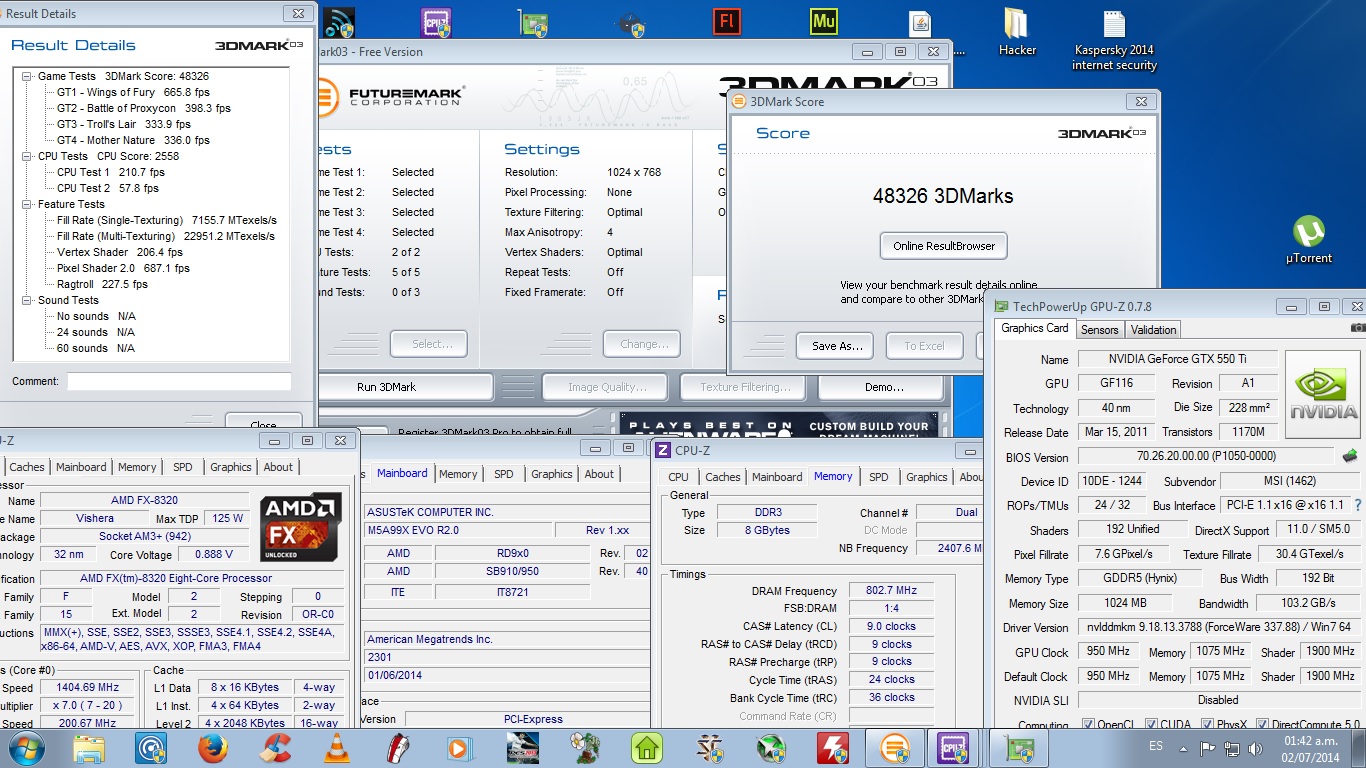Select Graphics Card tab in GPU-Z
Screen dimensions: 1366x768
[1035, 328]
